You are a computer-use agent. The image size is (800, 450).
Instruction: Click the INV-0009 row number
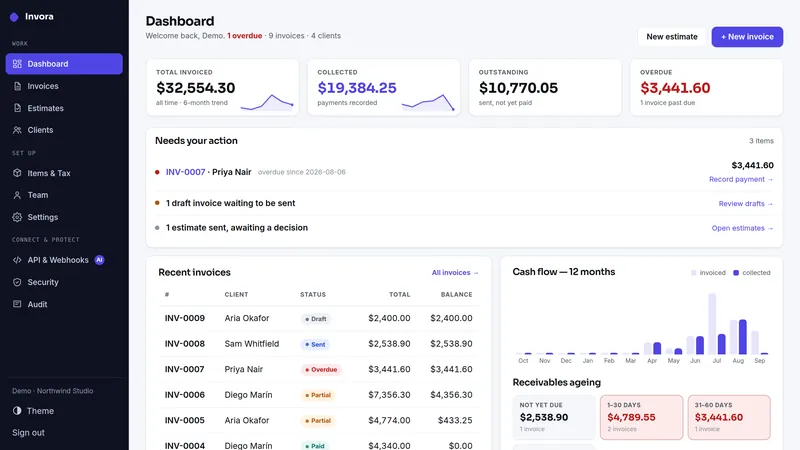coord(185,318)
